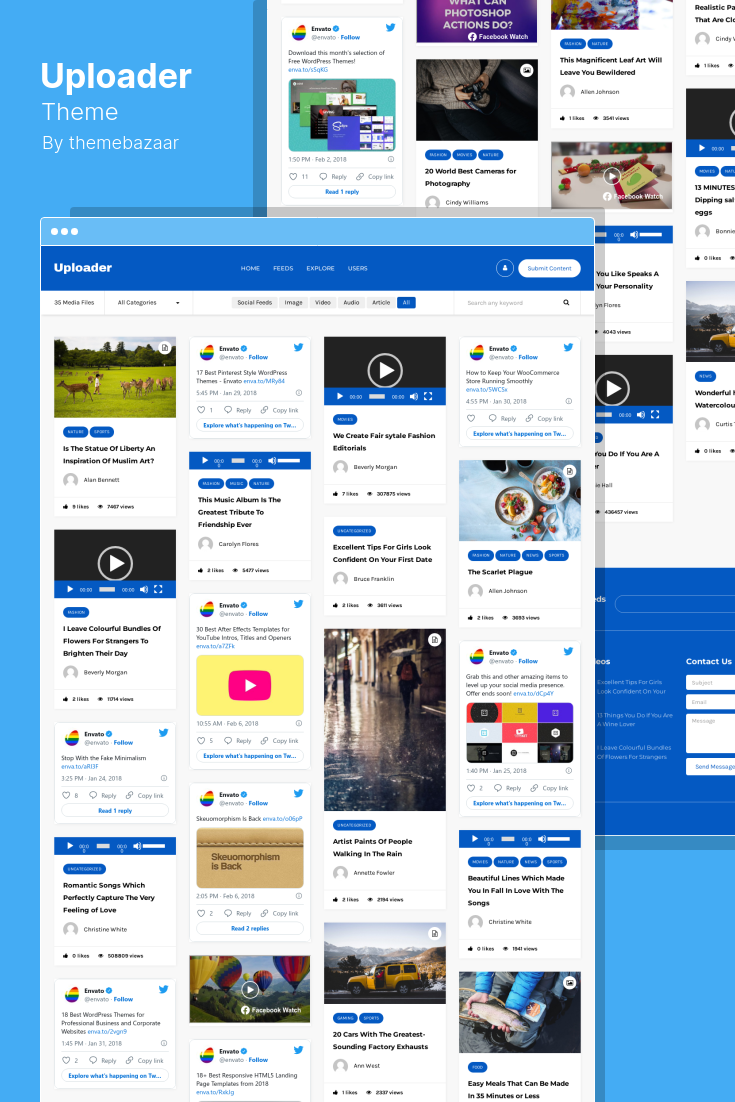Screen dimensions: 735x1102
Task: Open the enva.to/MRy84 link
Action: pos(264,381)
